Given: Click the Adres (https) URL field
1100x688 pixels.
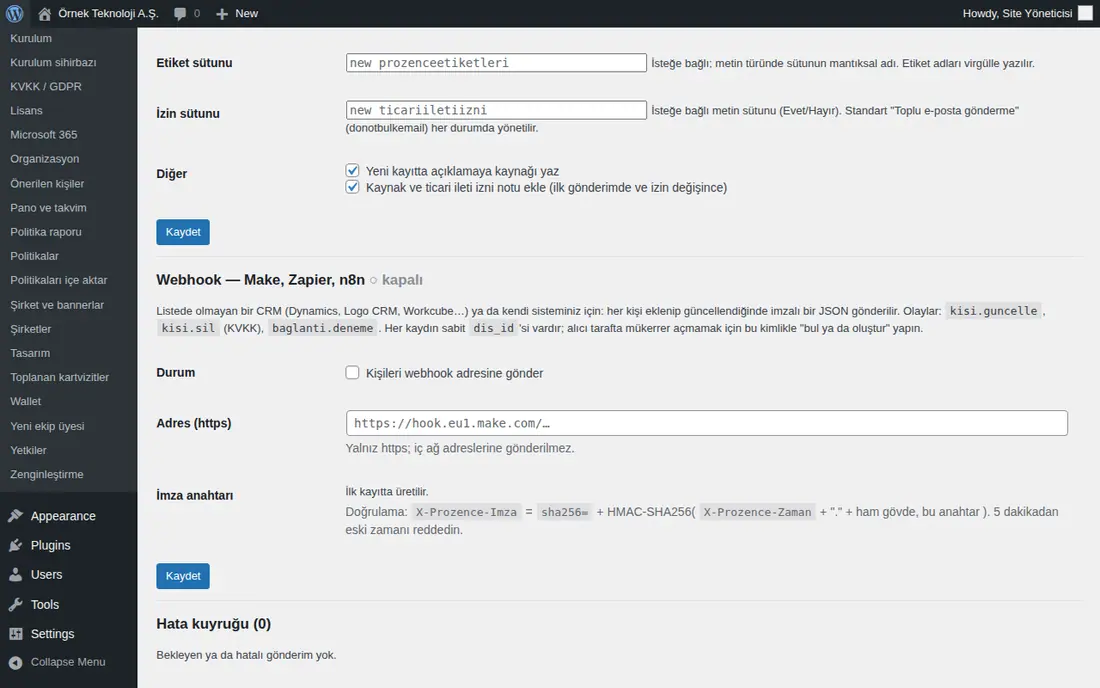Looking at the screenshot, I should pos(706,423).
